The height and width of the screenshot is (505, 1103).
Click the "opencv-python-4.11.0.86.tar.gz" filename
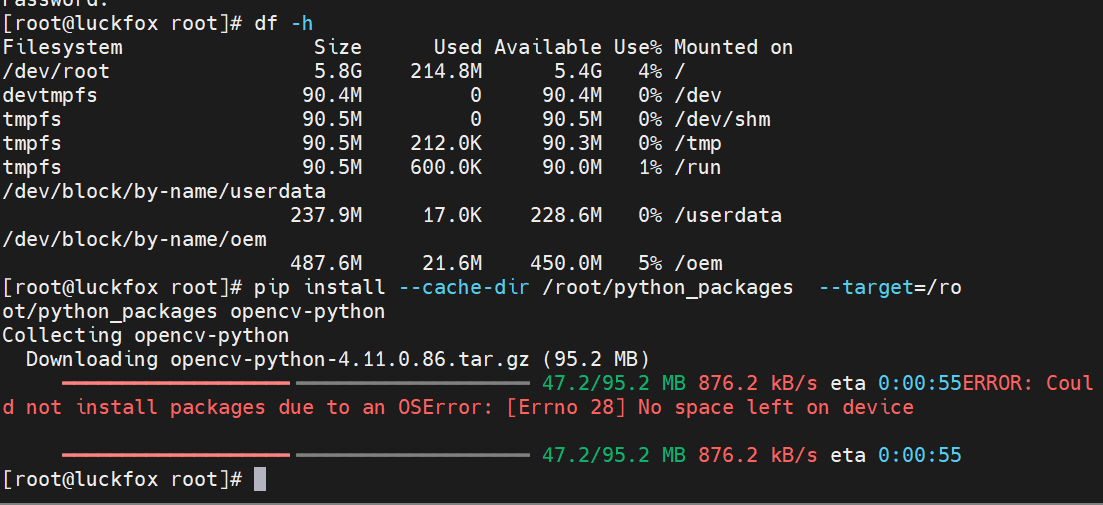coord(350,359)
